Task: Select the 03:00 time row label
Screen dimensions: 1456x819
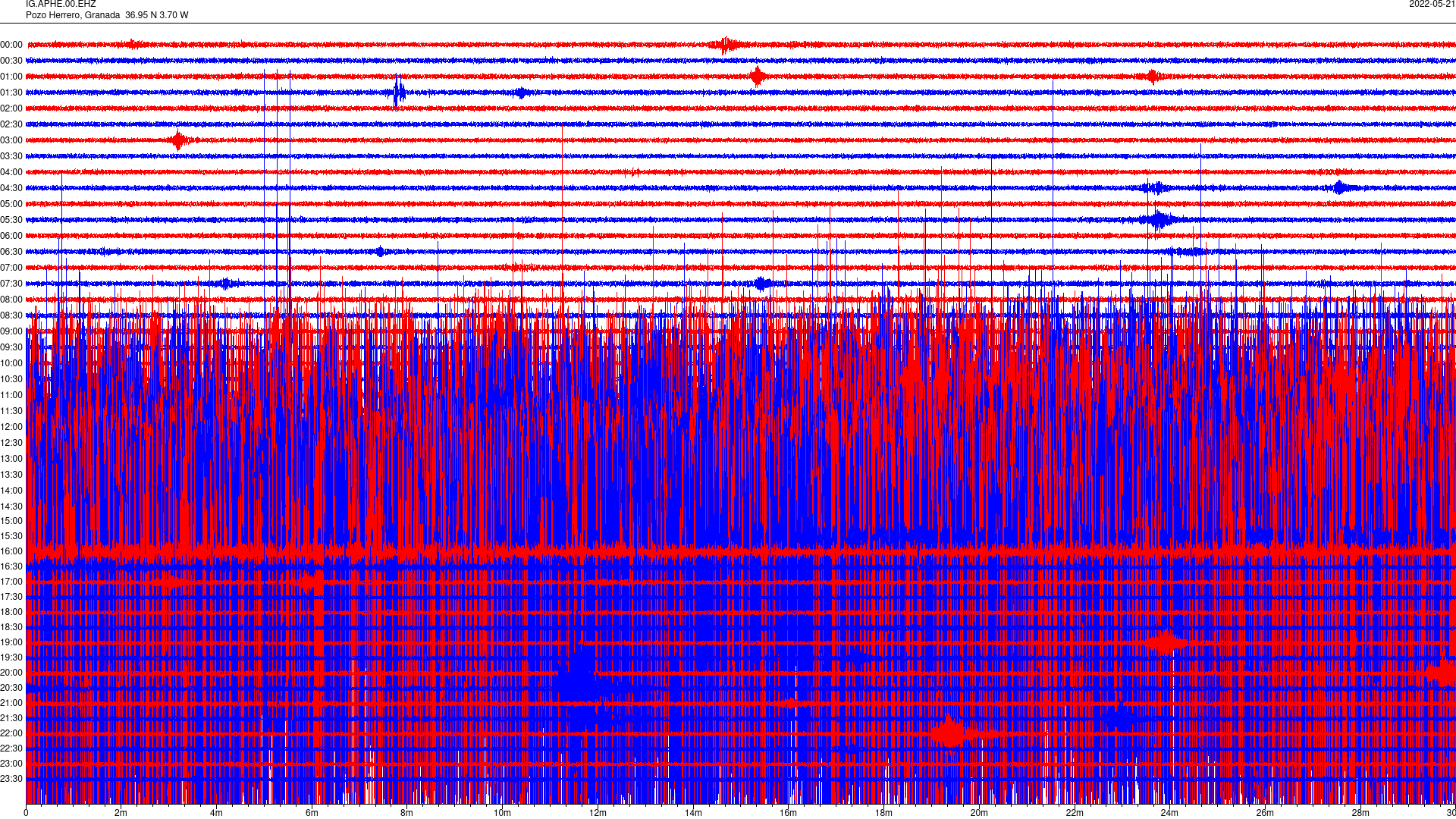Action: 11,140
